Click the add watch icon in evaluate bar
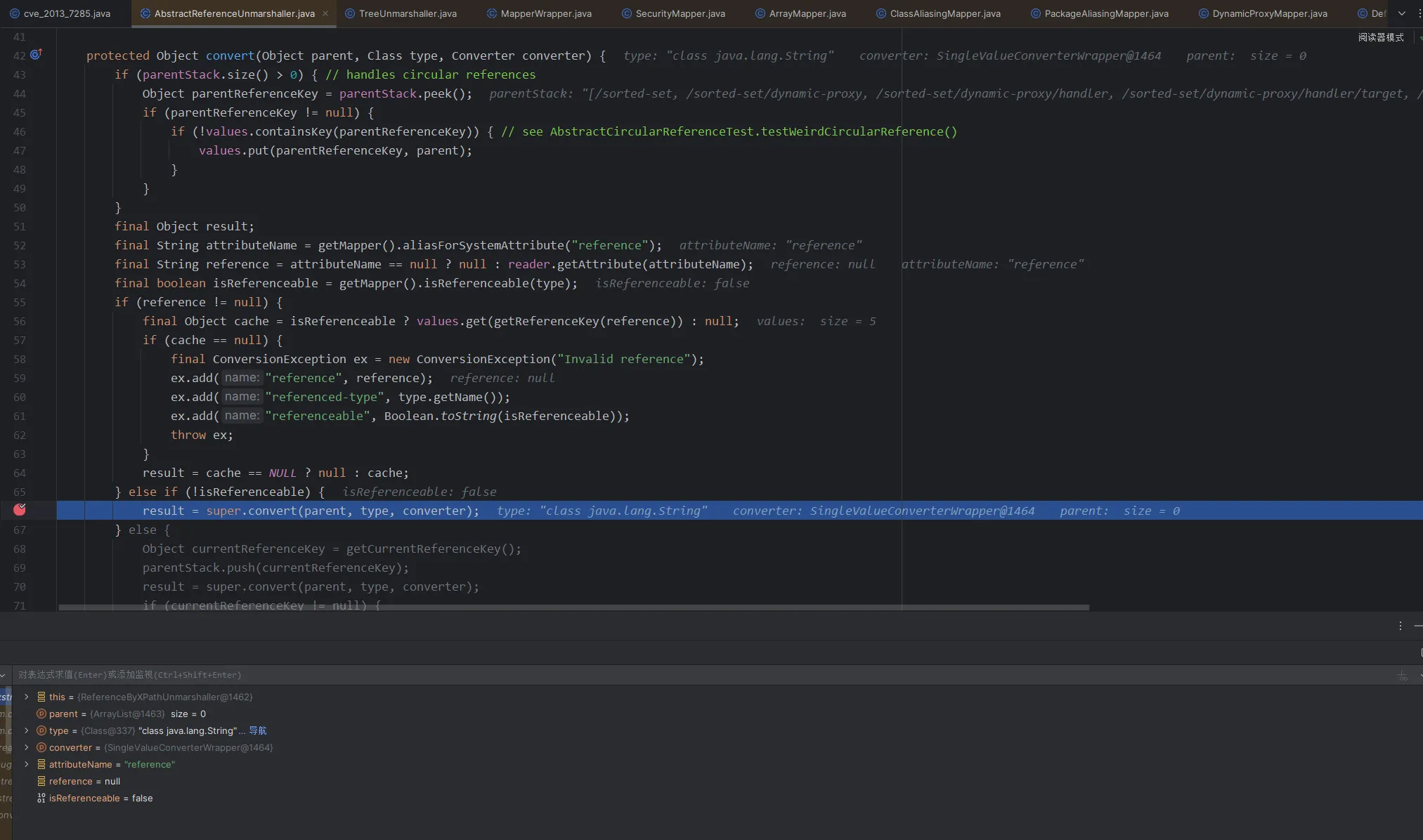1423x840 pixels. [x=1402, y=676]
